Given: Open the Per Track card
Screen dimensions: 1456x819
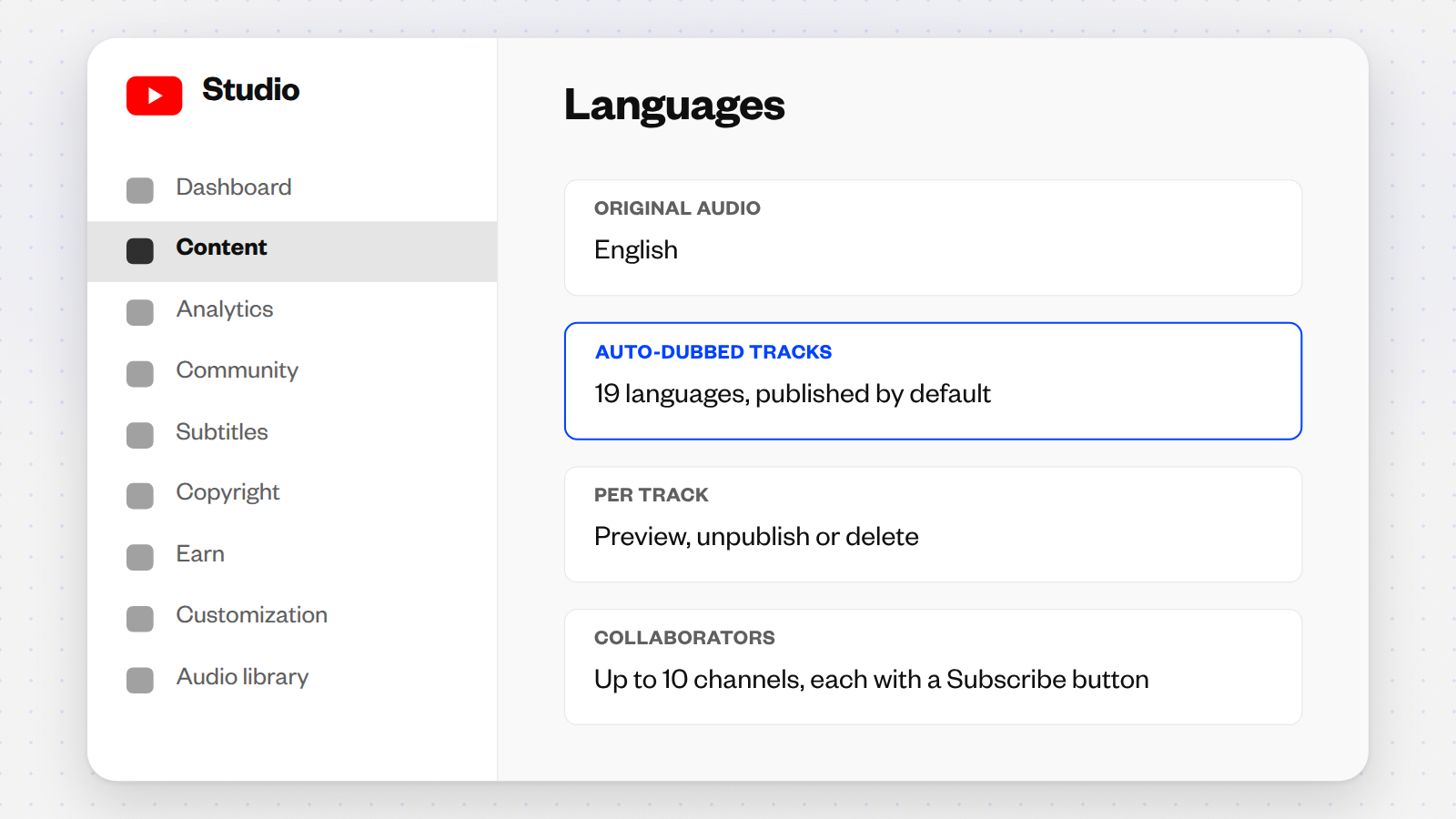Looking at the screenshot, I should coord(933,524).
